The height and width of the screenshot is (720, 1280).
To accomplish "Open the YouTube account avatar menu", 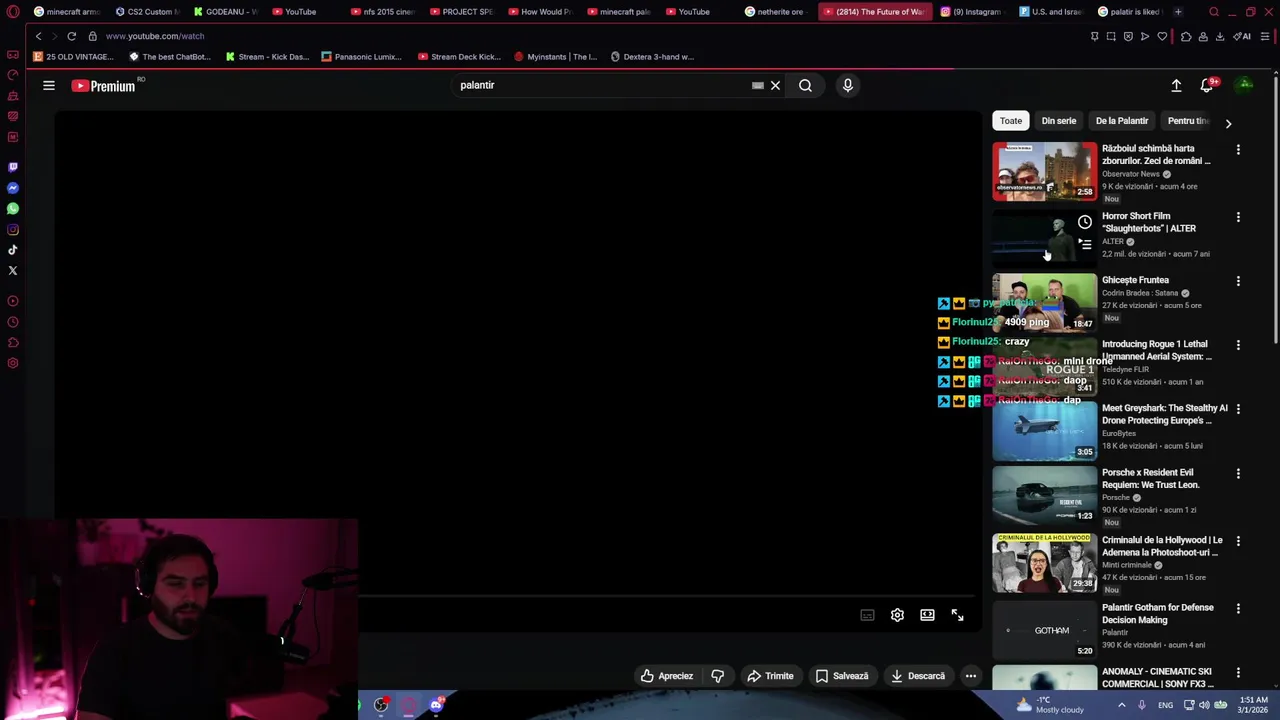I will point(1245,85).
